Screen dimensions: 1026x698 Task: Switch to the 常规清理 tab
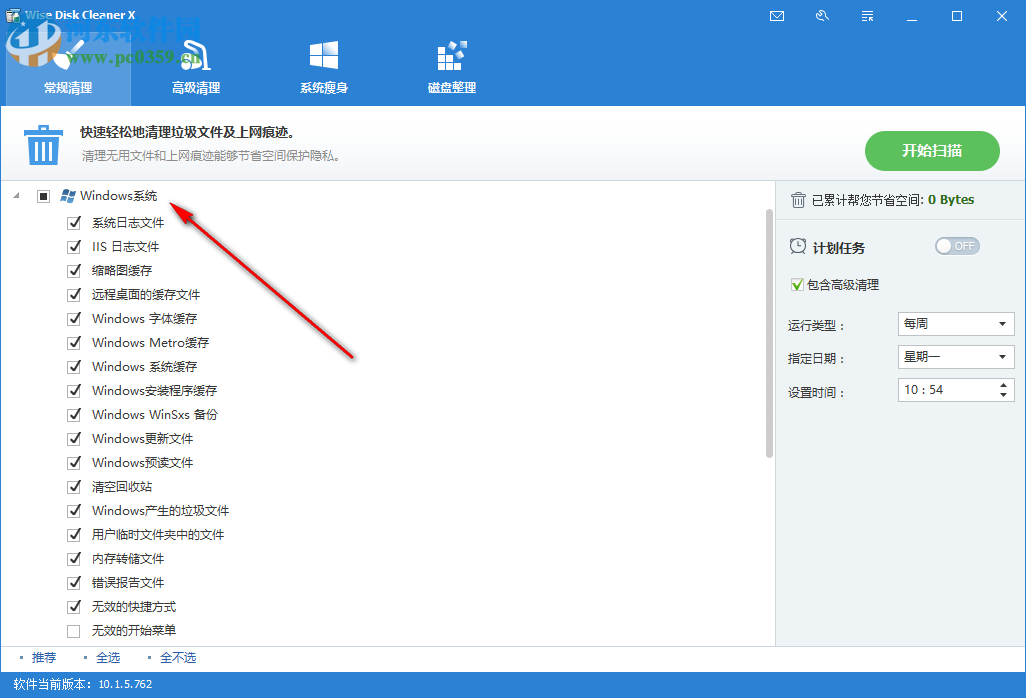[69, 68]
